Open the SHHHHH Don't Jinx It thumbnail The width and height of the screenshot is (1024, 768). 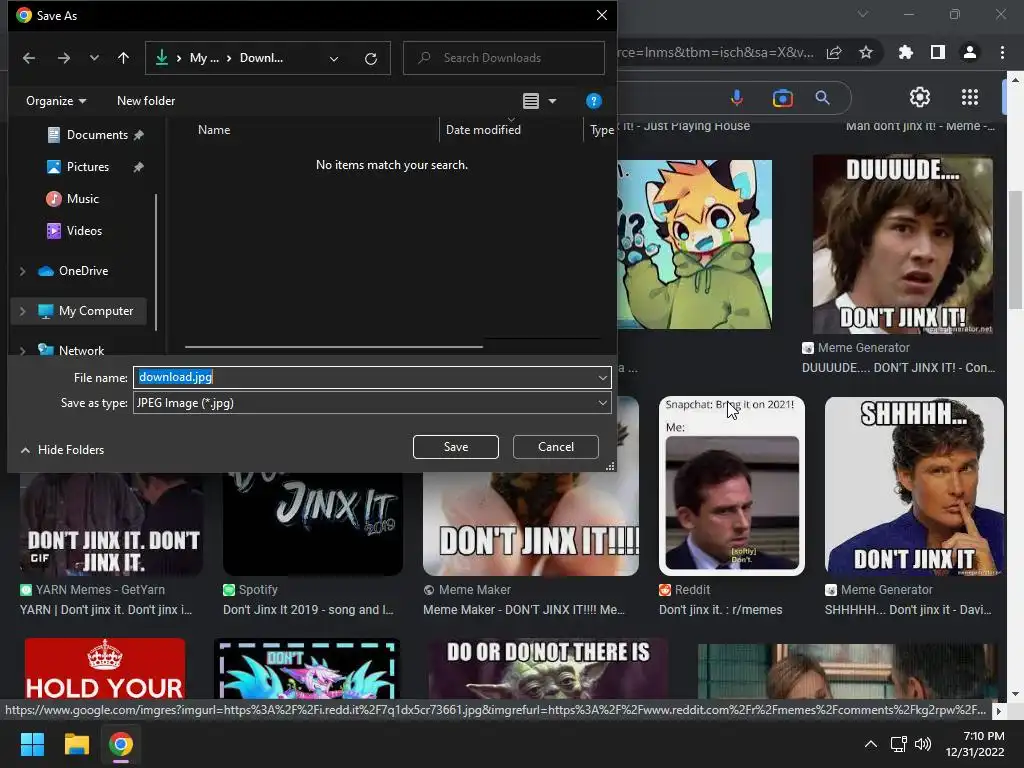914,487
